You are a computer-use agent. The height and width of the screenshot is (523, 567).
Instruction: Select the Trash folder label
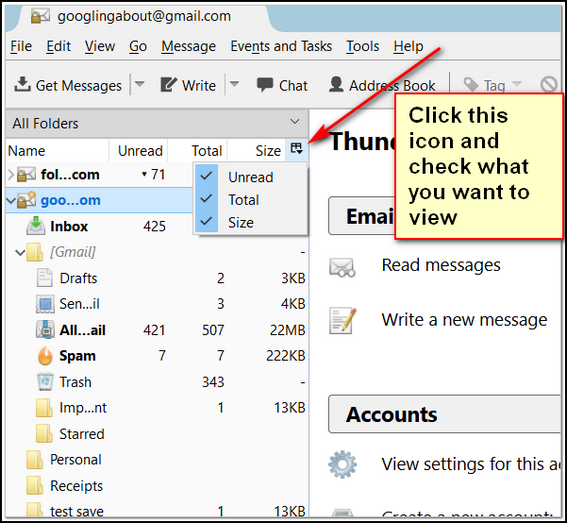[x=75, y=382]
